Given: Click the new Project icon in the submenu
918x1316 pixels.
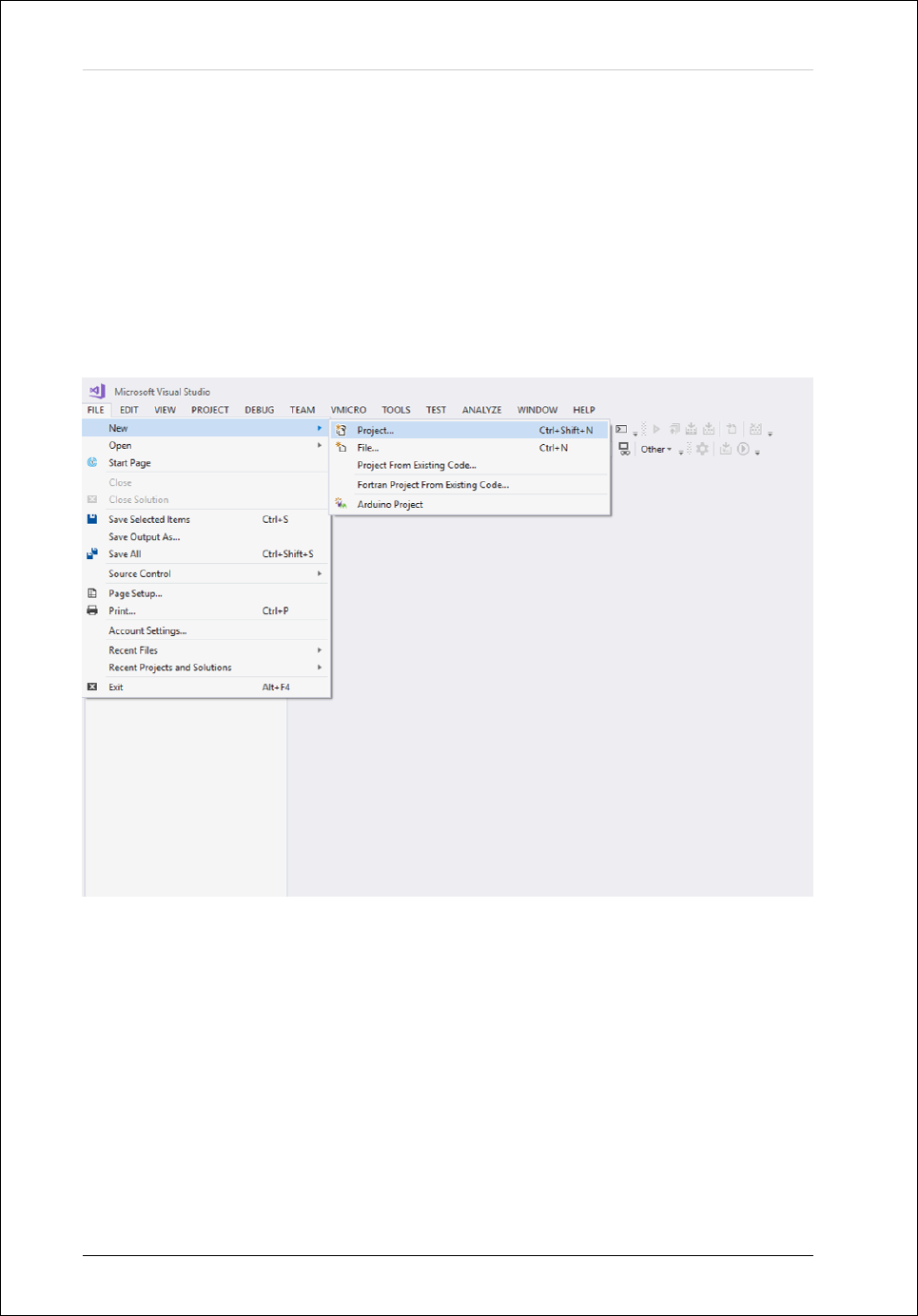Looking at the screenshot, I should [x=341, y=430].
